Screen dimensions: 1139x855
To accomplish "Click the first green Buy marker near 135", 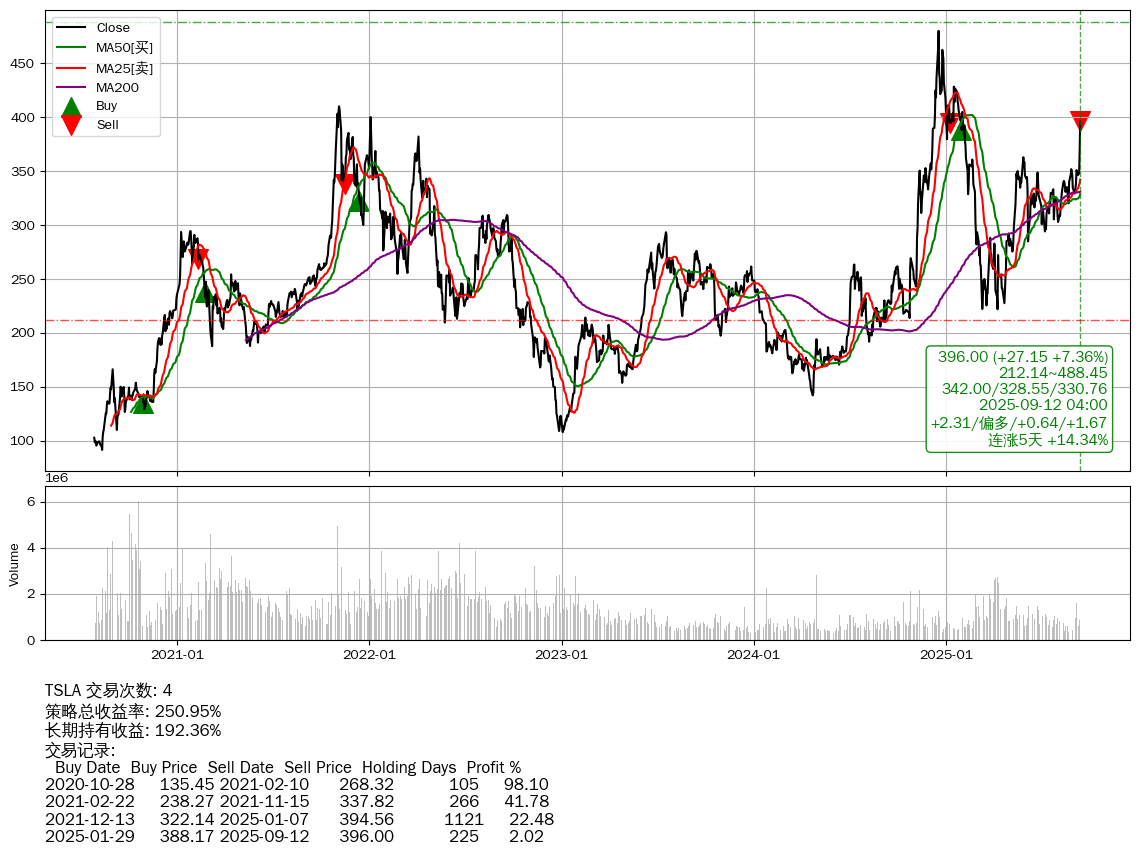I will (x=143, y=403).
